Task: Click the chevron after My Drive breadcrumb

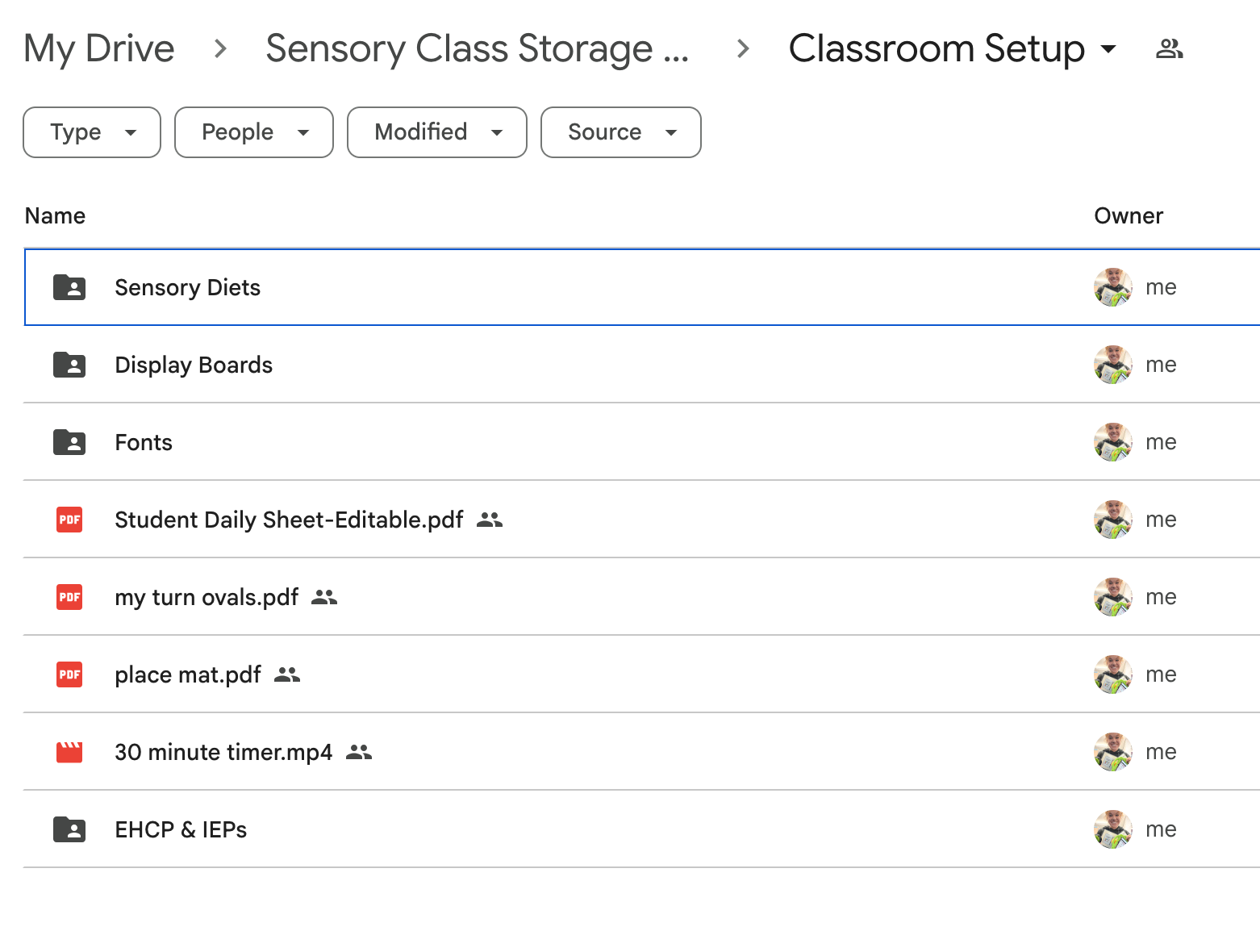Action: (220, 49)
